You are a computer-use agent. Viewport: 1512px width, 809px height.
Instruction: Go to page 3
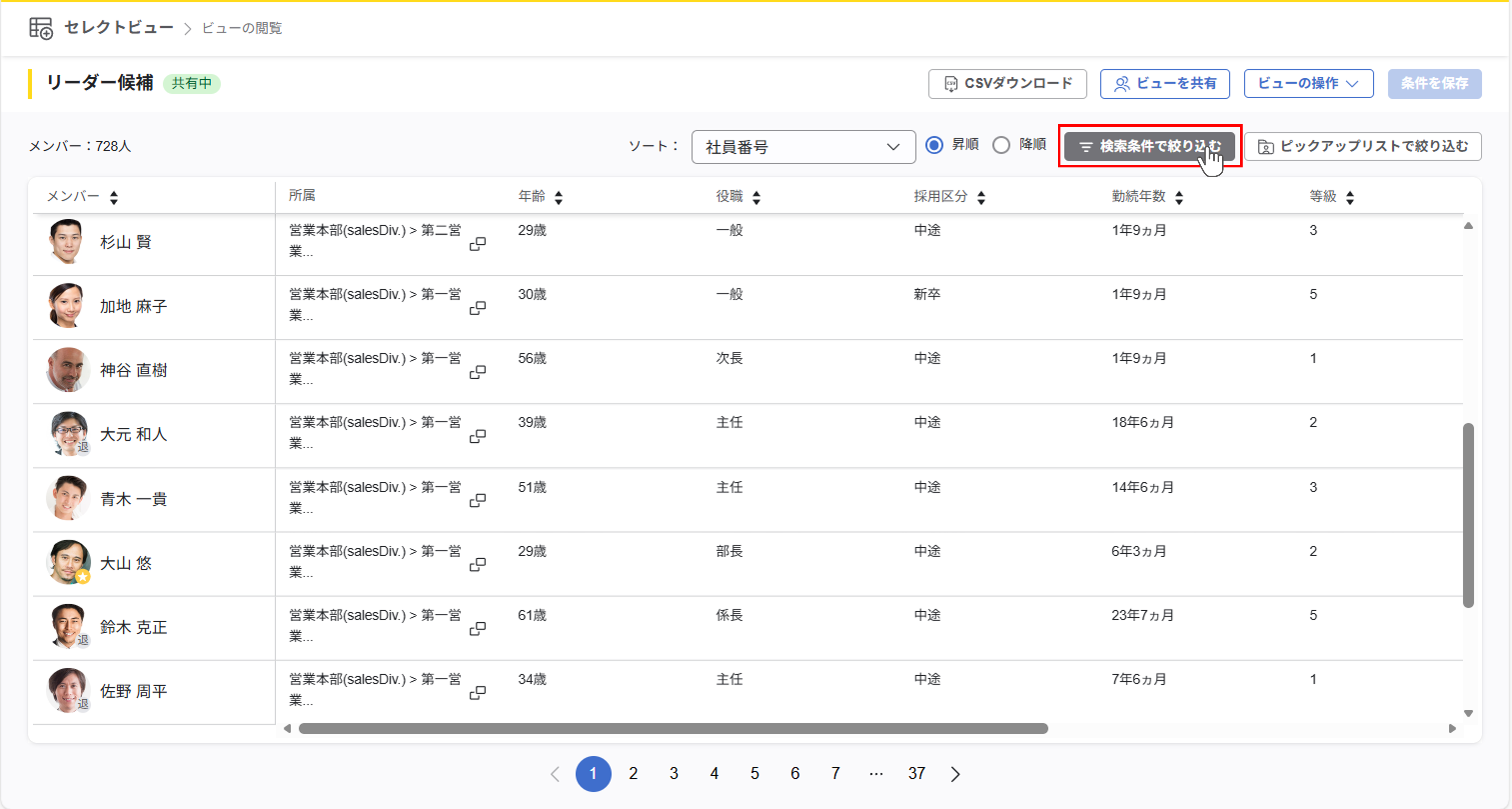click(673, 774)
